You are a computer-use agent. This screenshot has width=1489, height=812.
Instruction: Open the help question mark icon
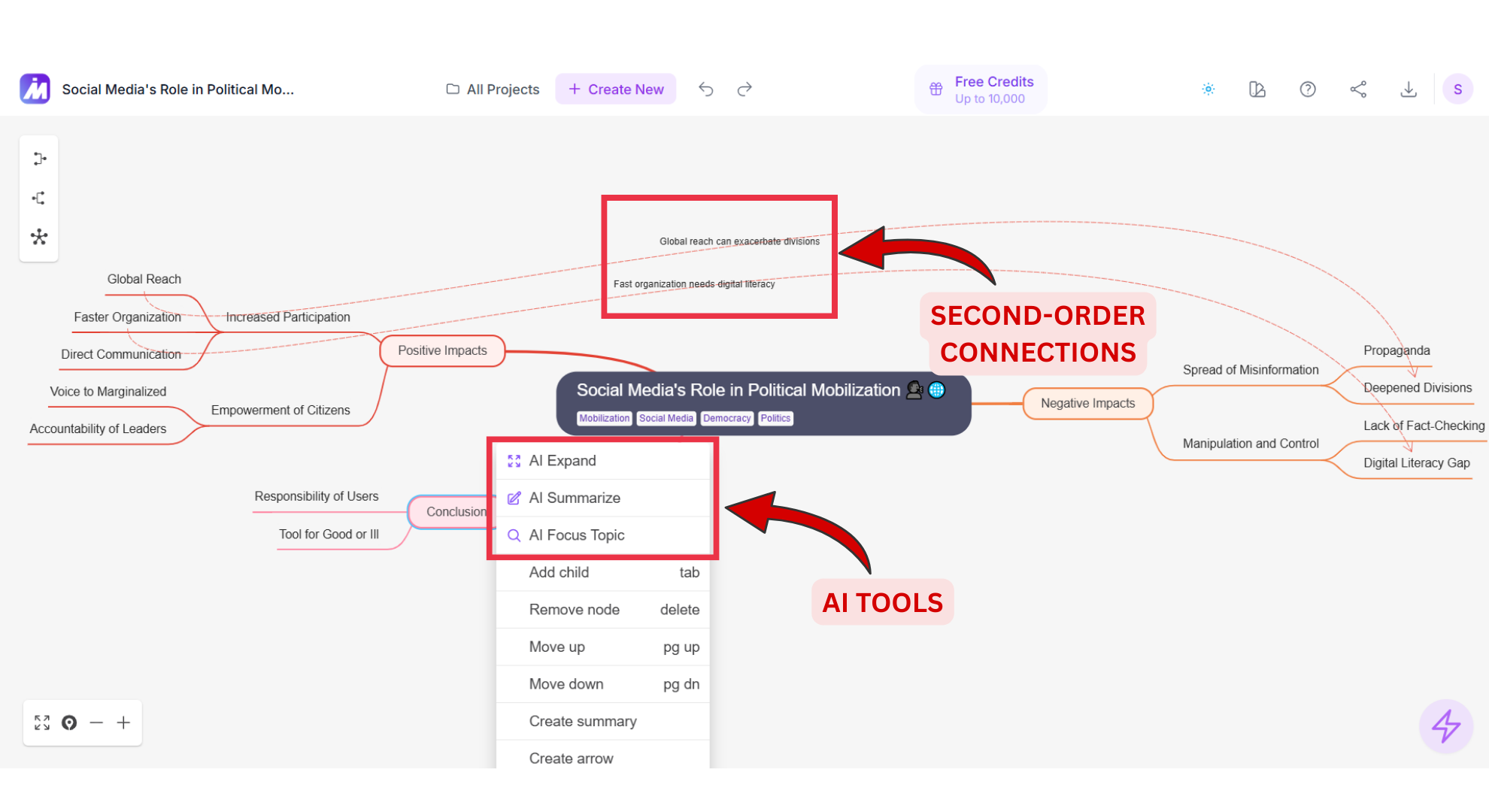click(1308, 89)
